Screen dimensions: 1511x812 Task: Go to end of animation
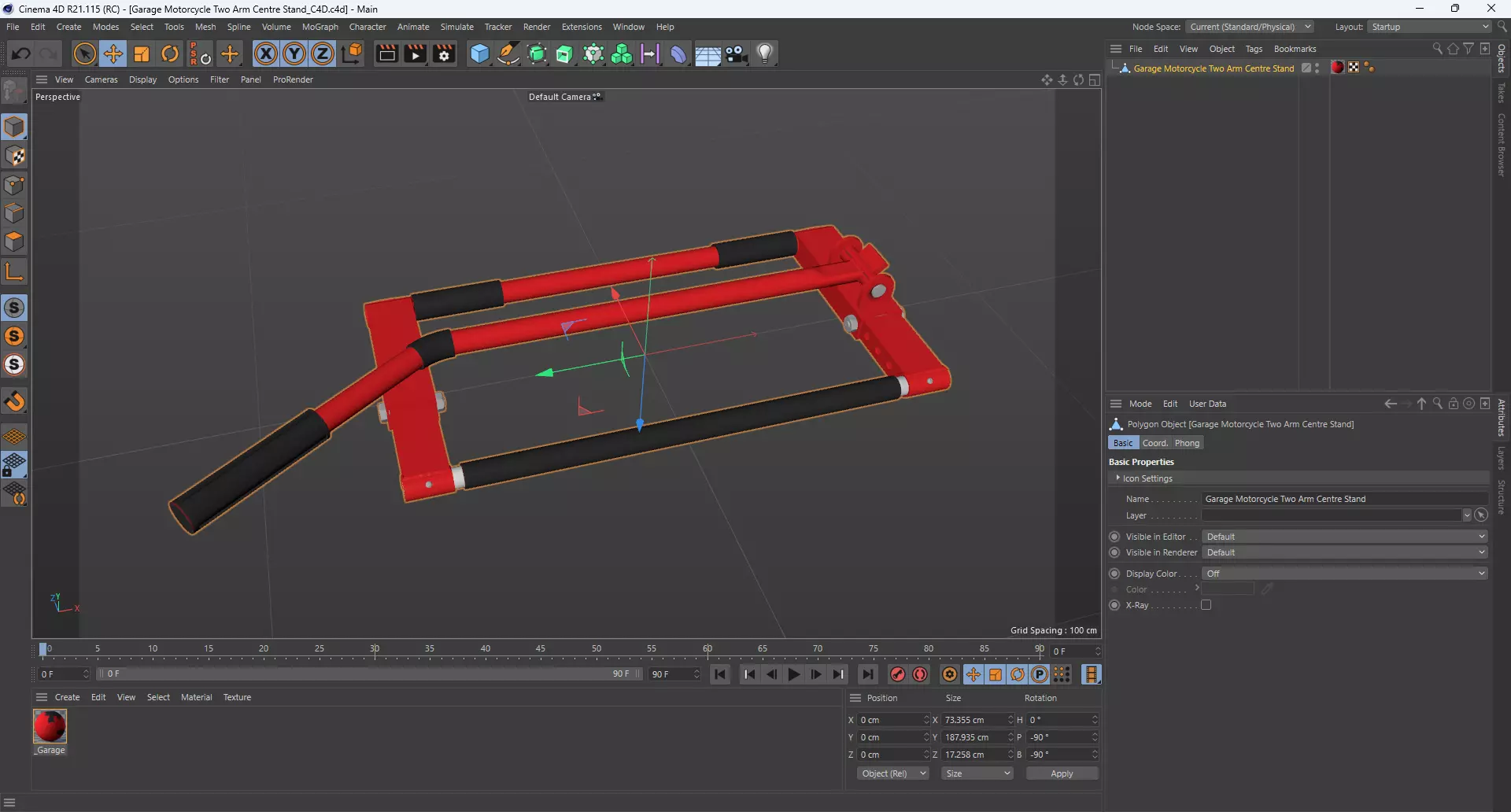[867, 674]
